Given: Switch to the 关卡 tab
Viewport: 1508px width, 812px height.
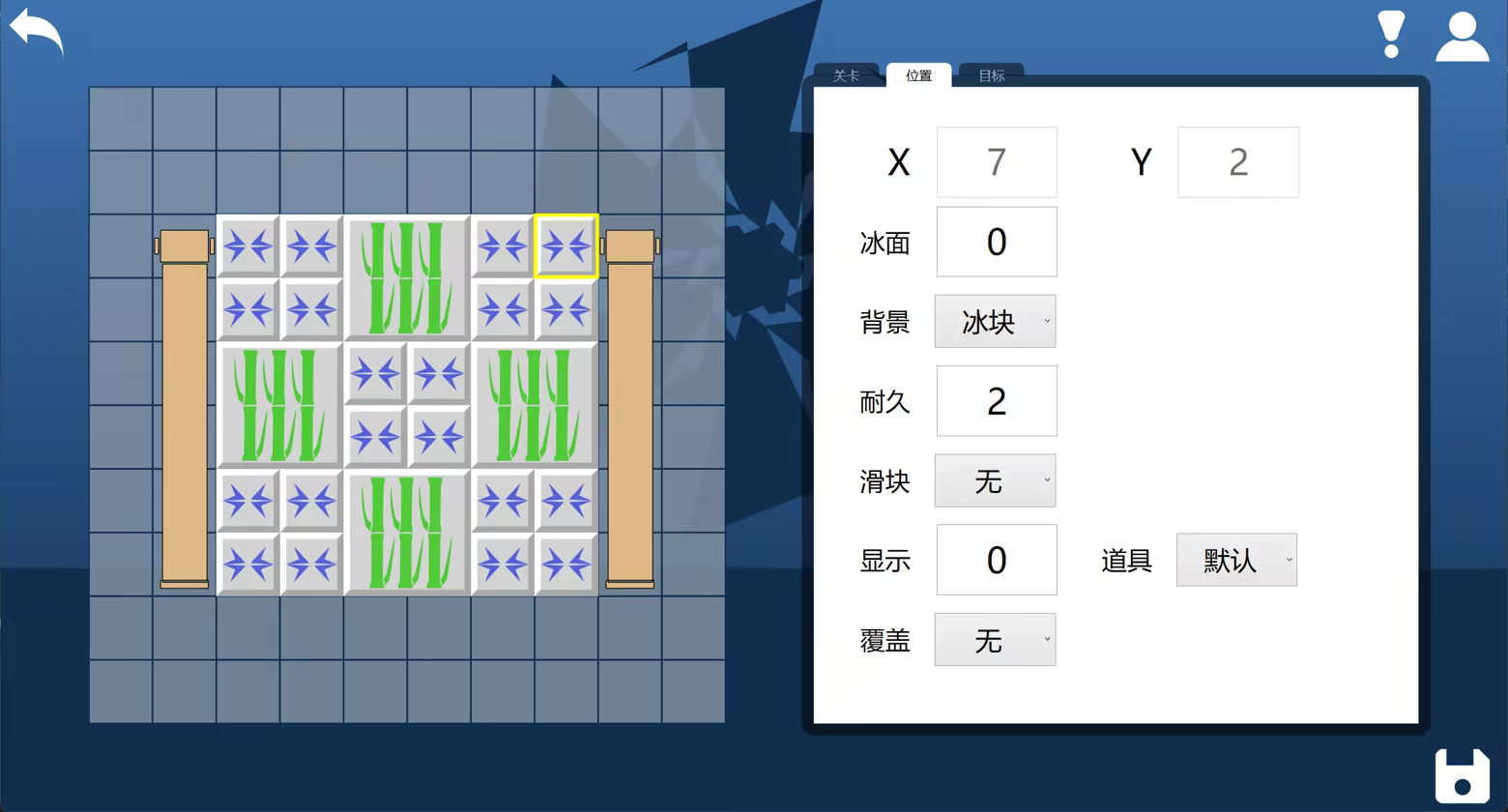Looking at the screenshot, I should coord(846,75).
